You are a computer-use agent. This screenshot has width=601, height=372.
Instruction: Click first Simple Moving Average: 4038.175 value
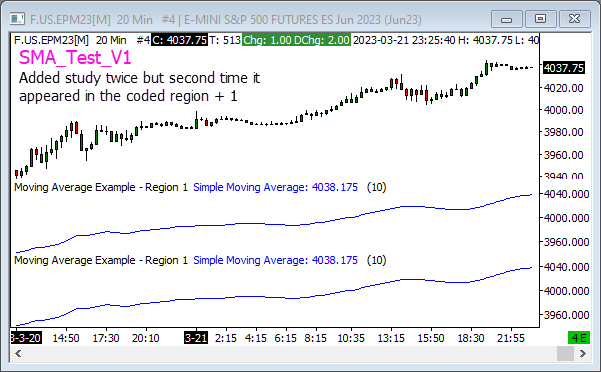(275, 187)
